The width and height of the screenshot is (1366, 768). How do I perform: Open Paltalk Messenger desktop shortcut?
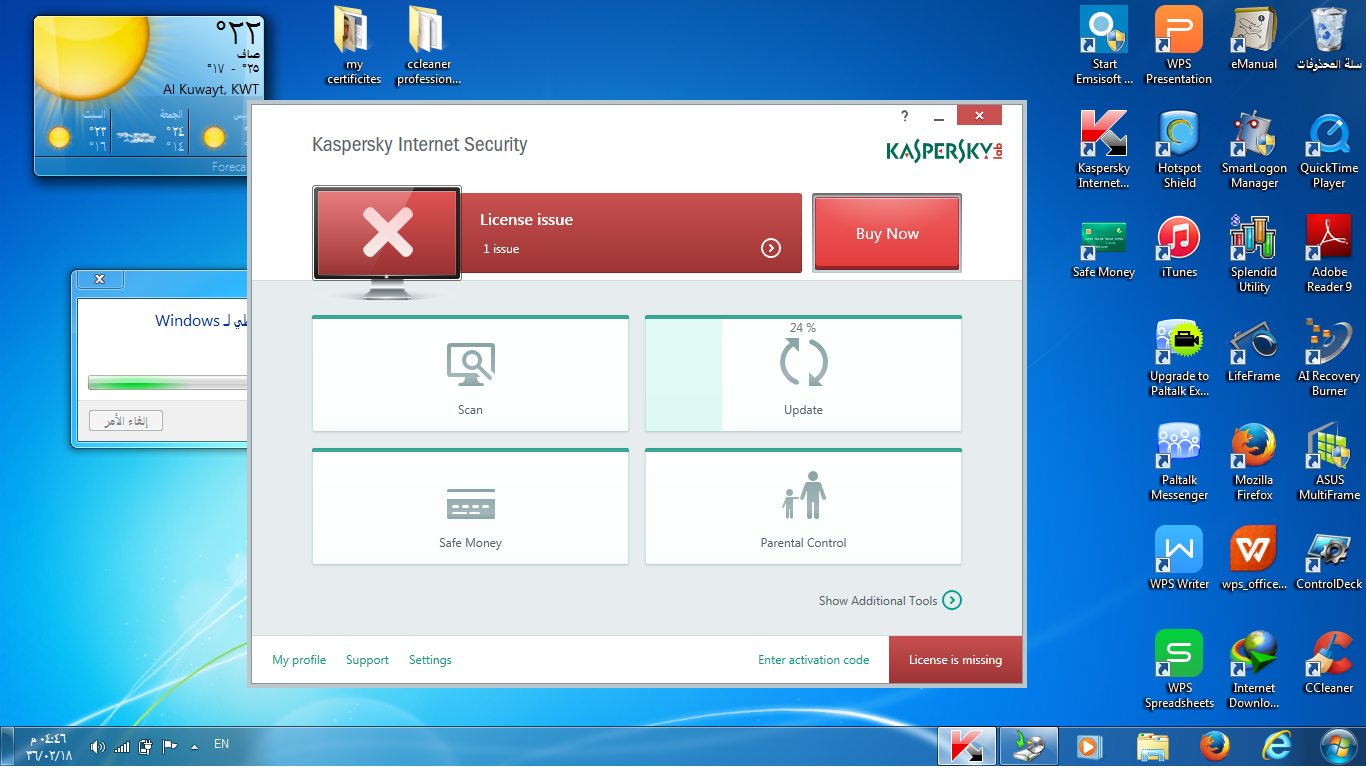point(1179,461)
